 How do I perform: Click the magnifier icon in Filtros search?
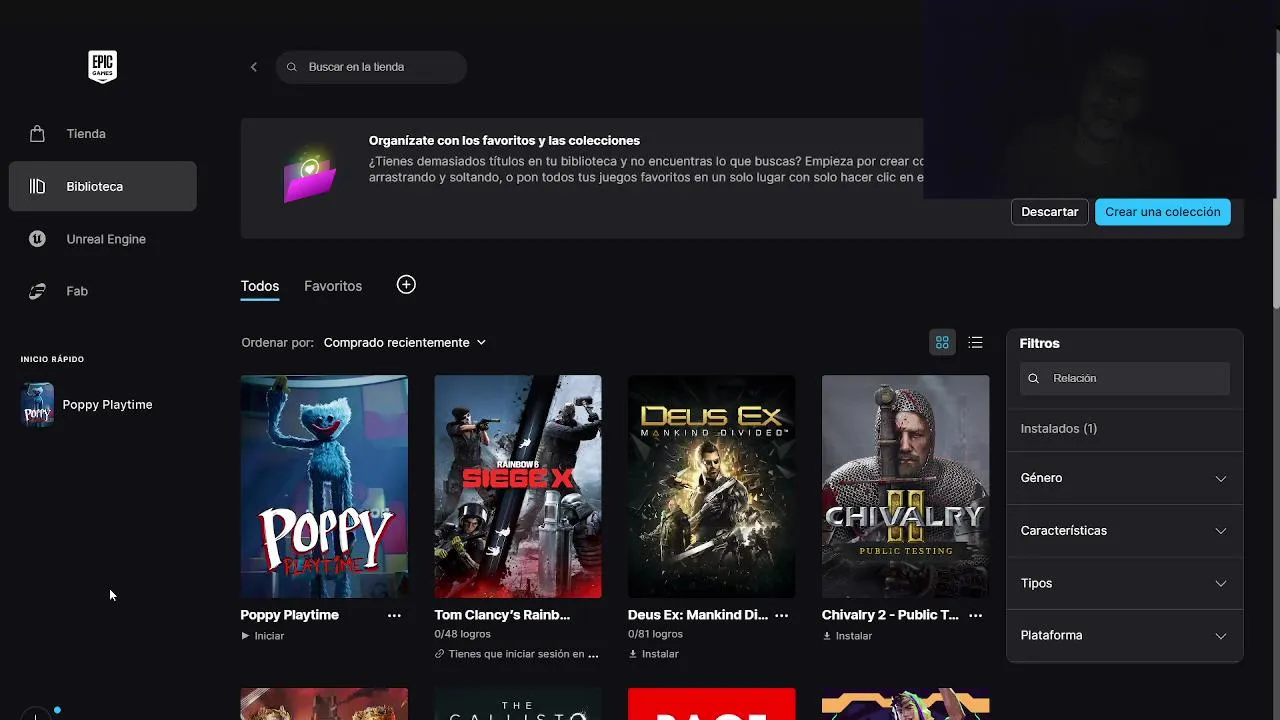[x=1034, y=379]
